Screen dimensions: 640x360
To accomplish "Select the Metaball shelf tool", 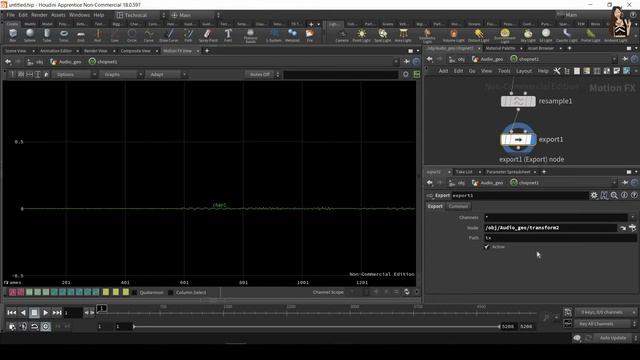I will (x=292, y=35).
